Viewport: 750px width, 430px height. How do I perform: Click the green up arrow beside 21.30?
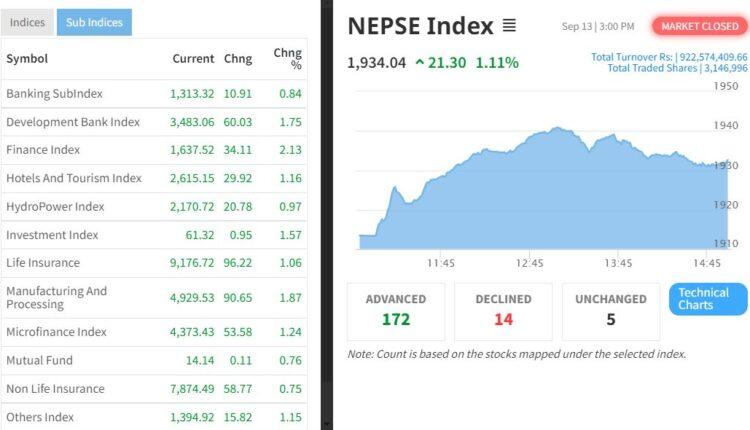click(418, 63)
